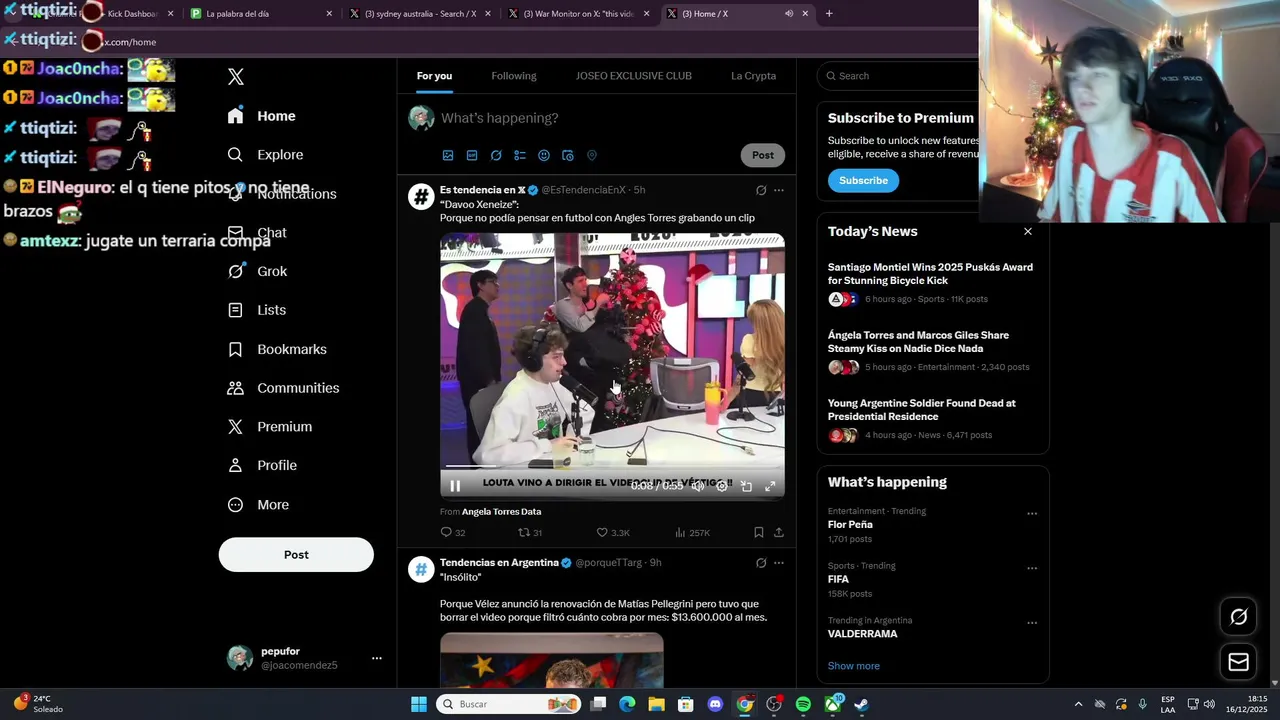This screenshot has width=1280, height=720.
Task: Switch to the For you tab
Action: tap(434, 76)
